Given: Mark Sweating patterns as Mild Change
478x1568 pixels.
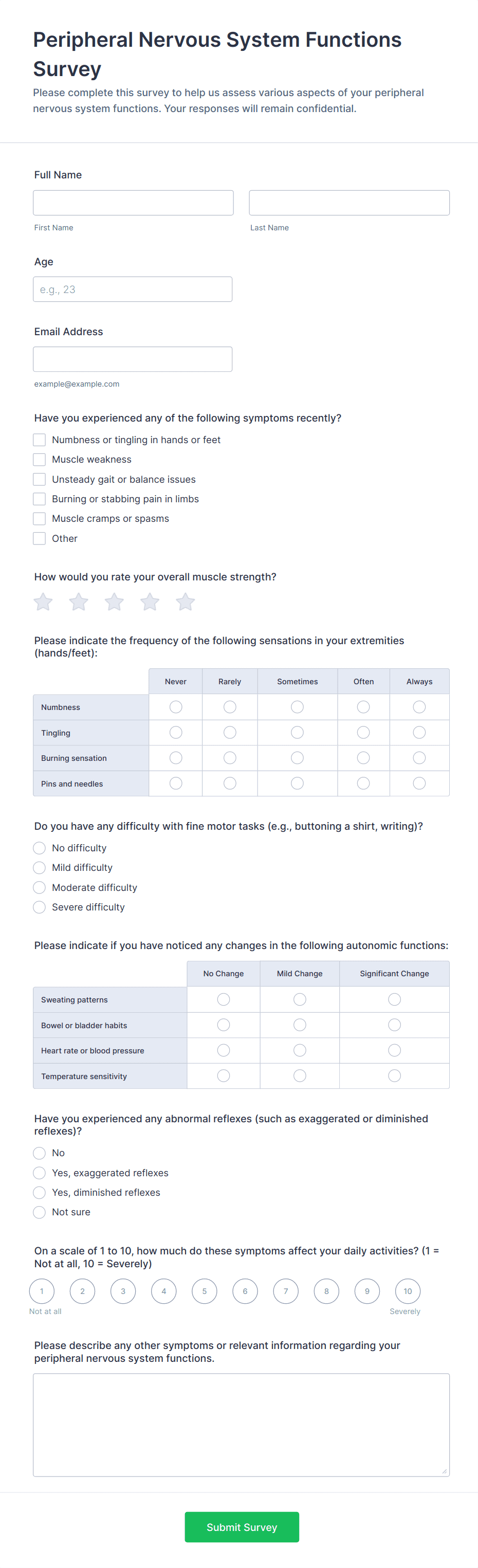Looking at the screenshot, I should coord(300,999).
